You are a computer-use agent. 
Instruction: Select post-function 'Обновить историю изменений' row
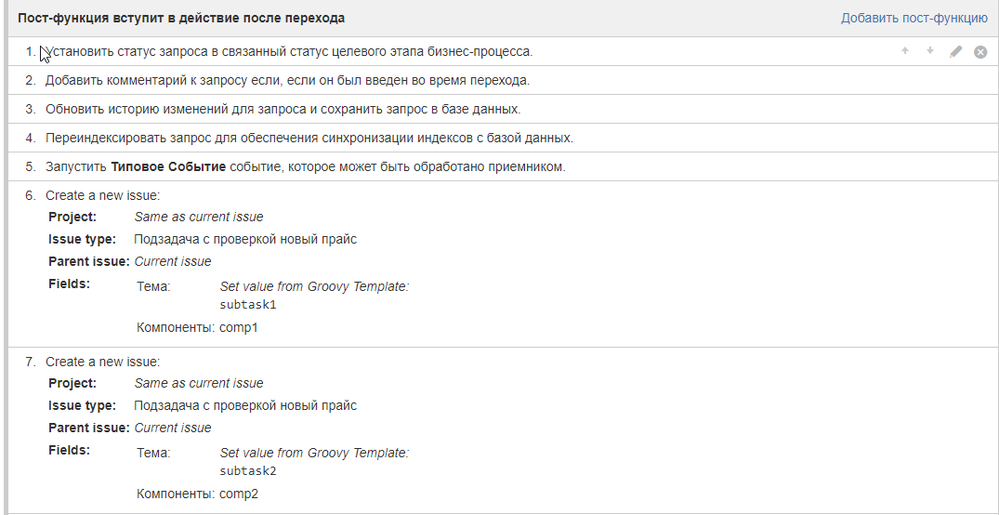[500, 109]
